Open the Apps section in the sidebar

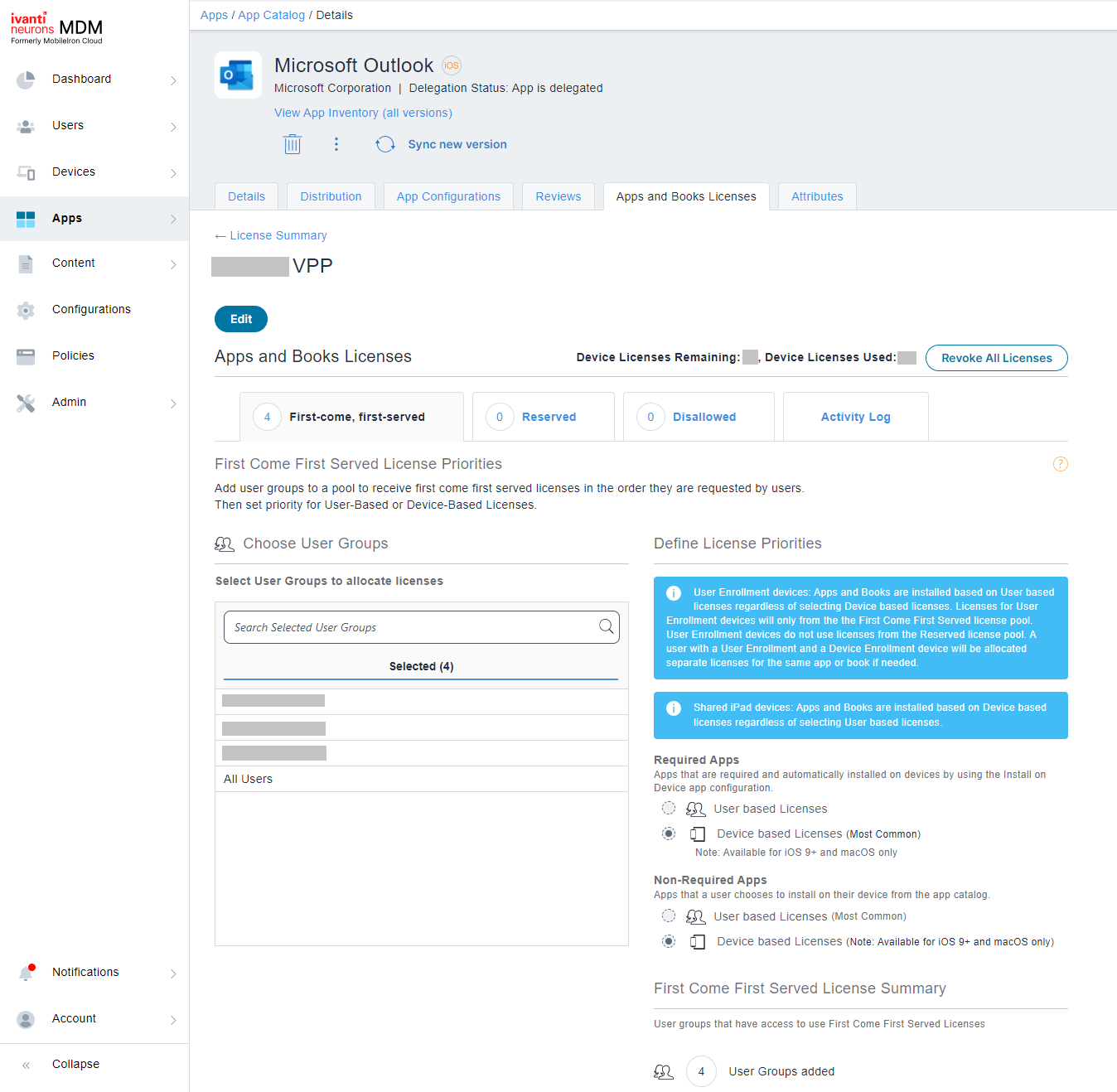pyautogui.click(x=66, y=218)
